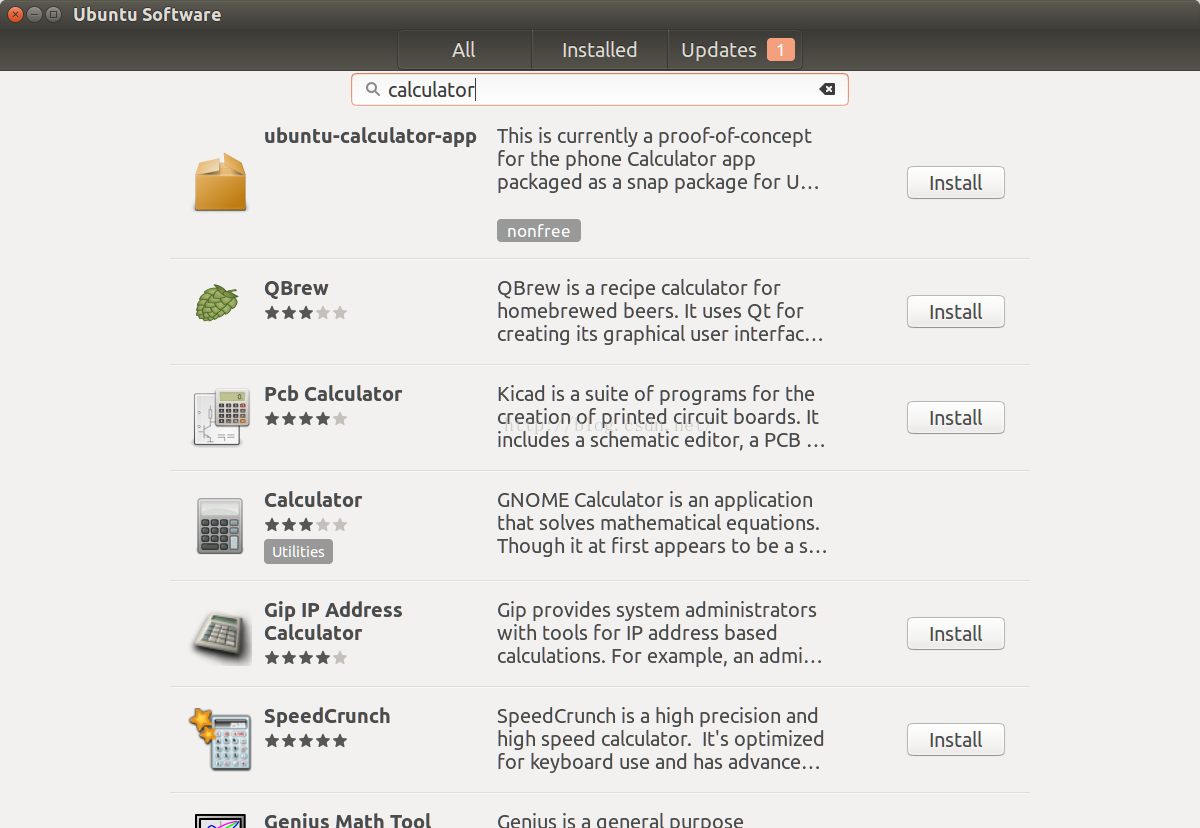Click the magnifier icon in the search field
The image size is (1200, 828).
tap(372, 90)
